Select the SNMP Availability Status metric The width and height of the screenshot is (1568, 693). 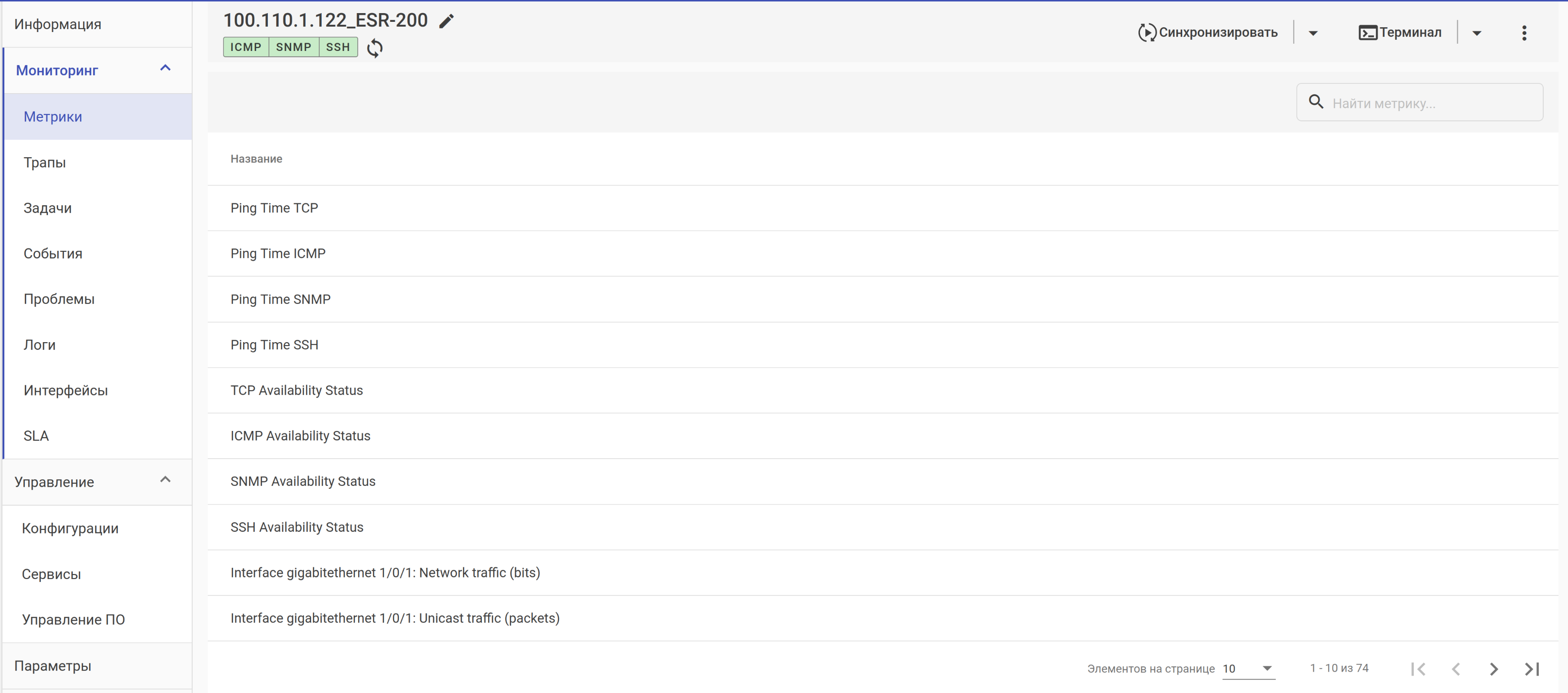click(x=302, y=481)
